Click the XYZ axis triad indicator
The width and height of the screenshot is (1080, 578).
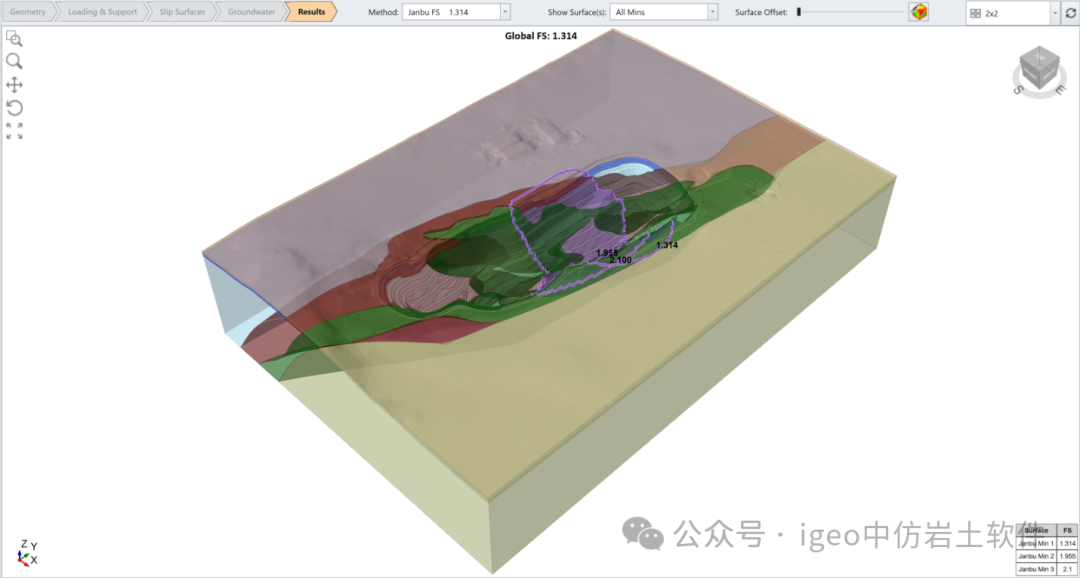click(26, 552)
